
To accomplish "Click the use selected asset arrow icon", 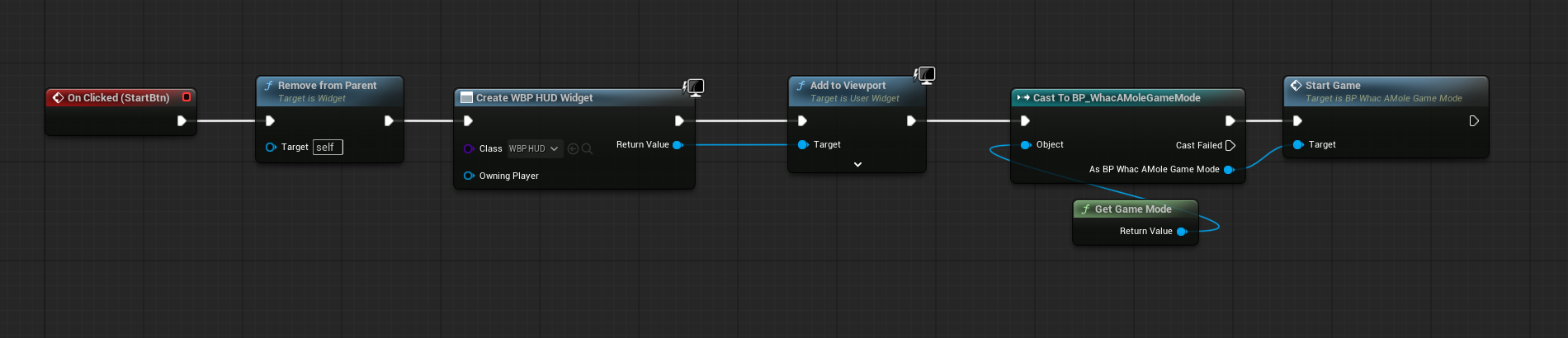I will tap(574, 149).
